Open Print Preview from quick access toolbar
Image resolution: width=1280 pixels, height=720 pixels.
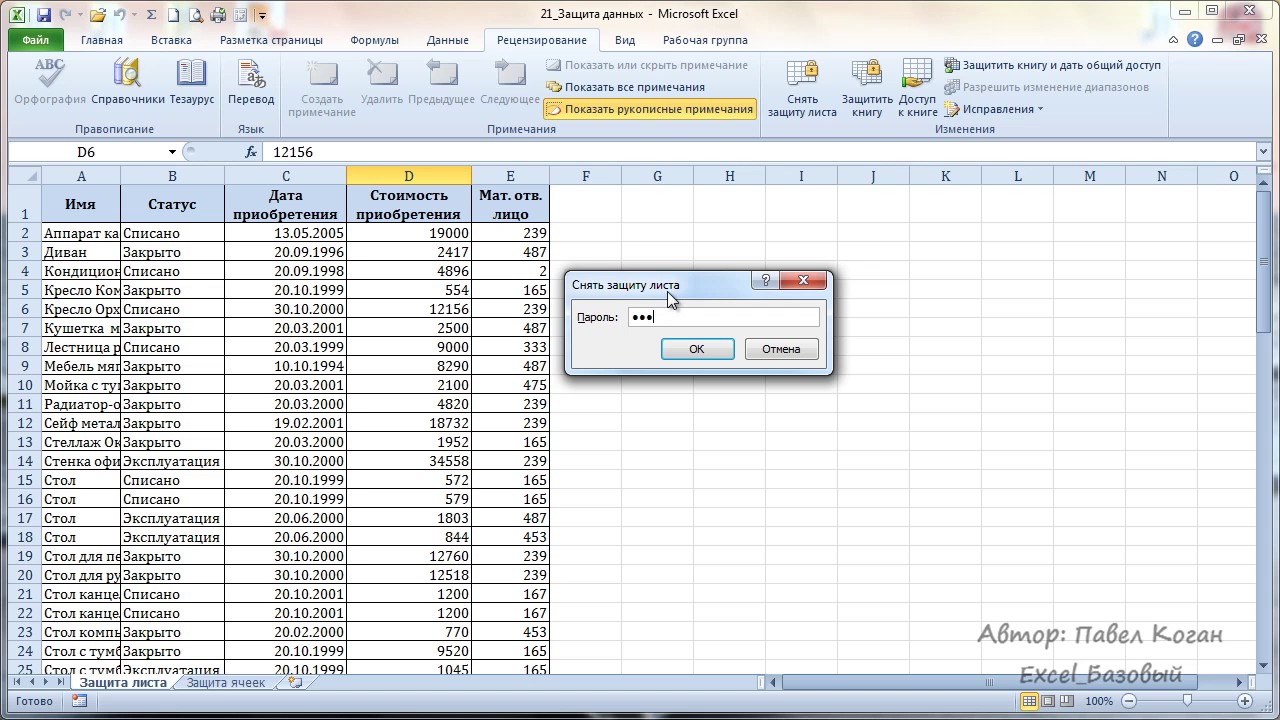click(x=196, y=15)
